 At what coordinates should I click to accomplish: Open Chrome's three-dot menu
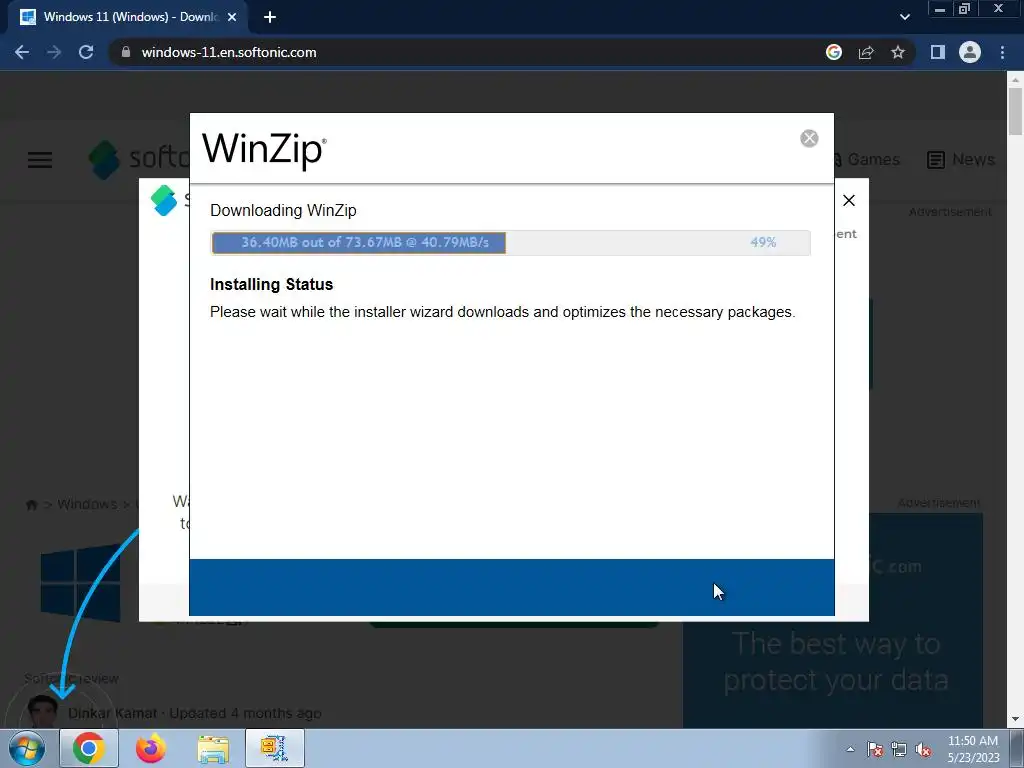tap(1002, 52)
